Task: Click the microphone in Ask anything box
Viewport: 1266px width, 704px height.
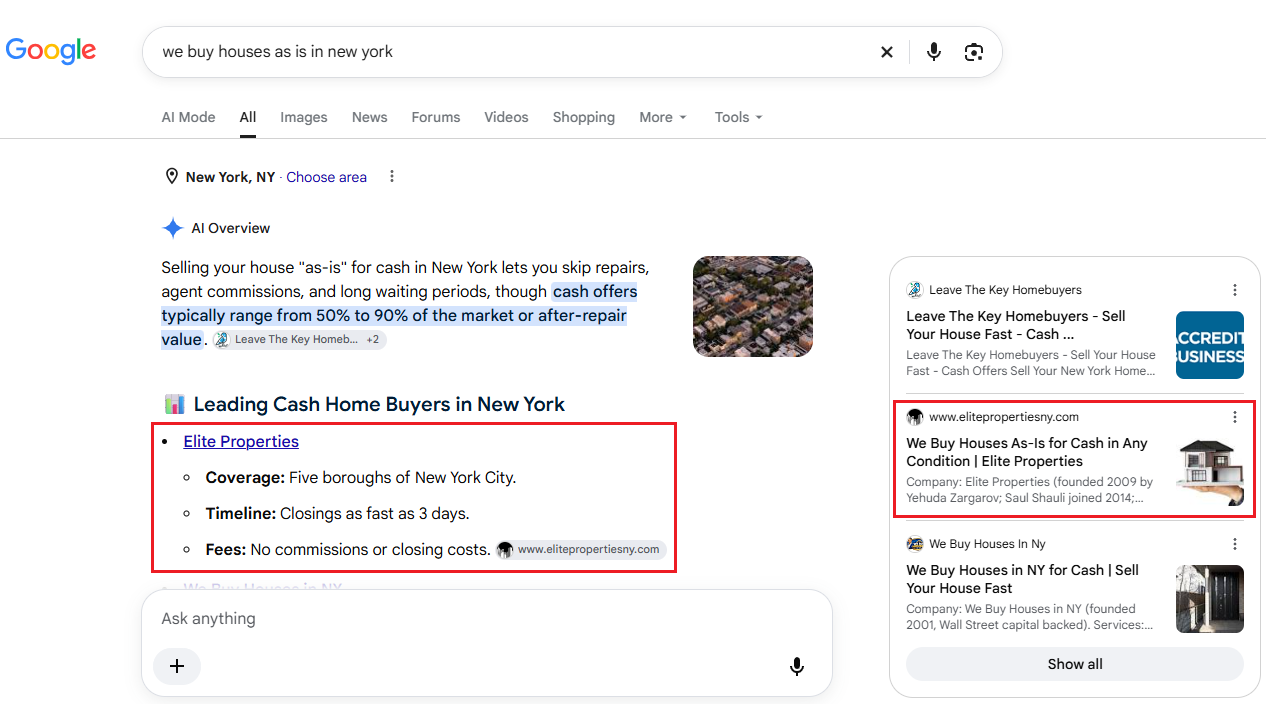Action: click(797, 666)
